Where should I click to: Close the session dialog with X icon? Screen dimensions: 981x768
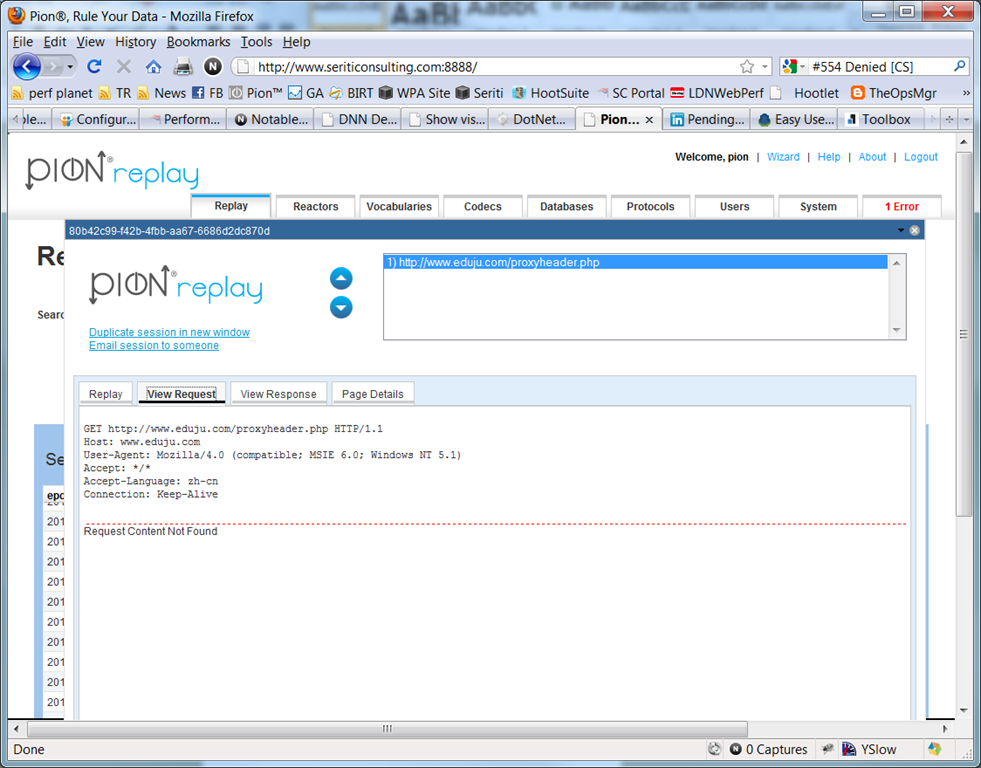pyautogui.click(x=914, y=231)
